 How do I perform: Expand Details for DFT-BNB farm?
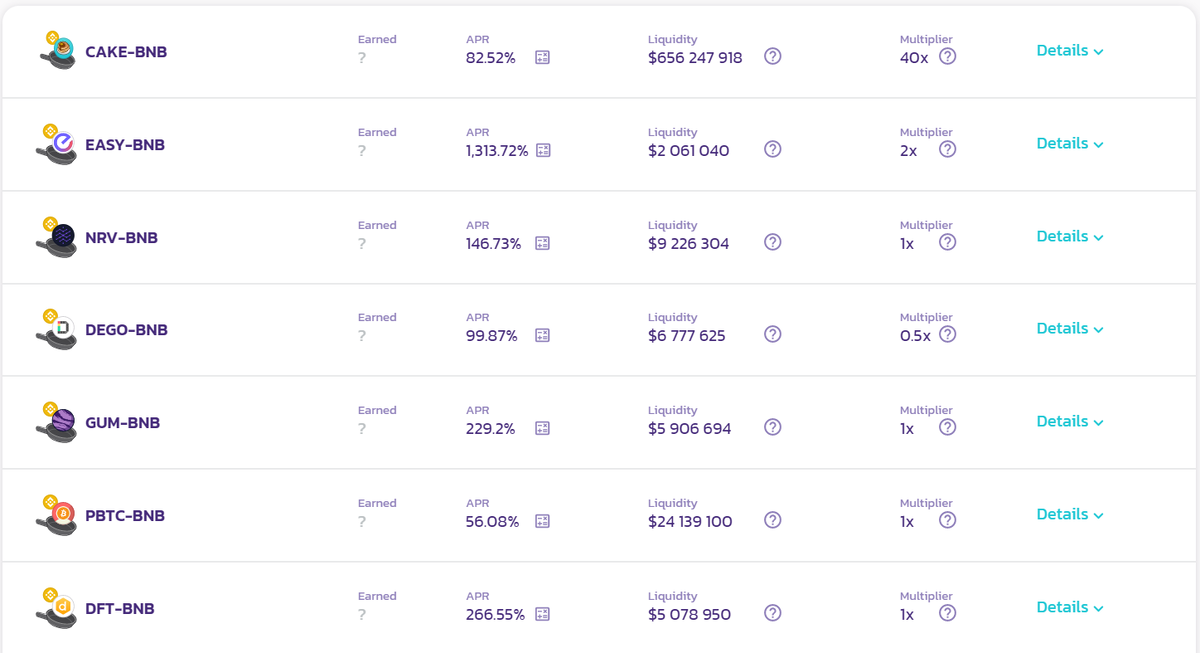click(1069, 608)
